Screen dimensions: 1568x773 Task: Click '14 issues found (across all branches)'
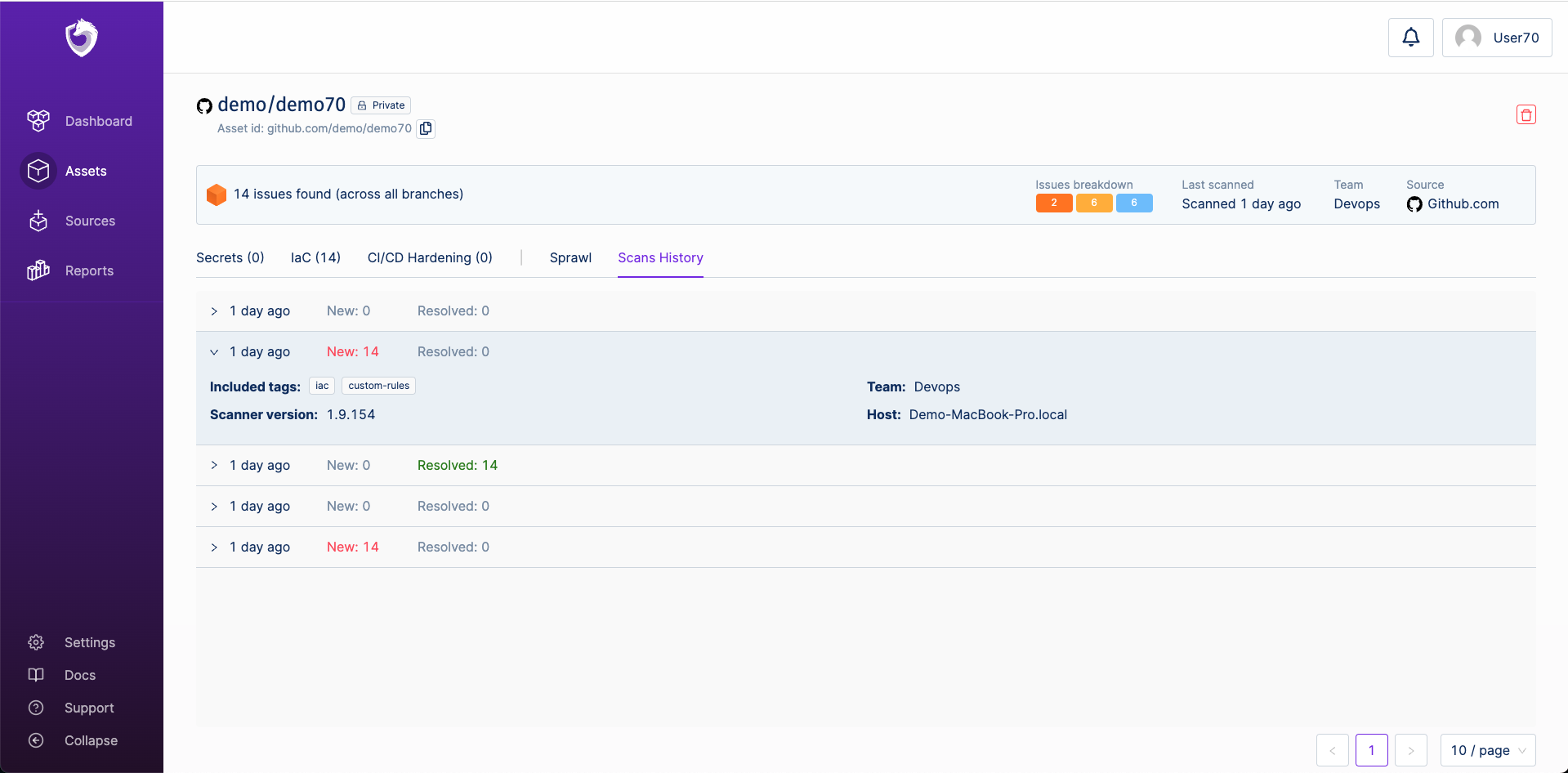point(348,194)
